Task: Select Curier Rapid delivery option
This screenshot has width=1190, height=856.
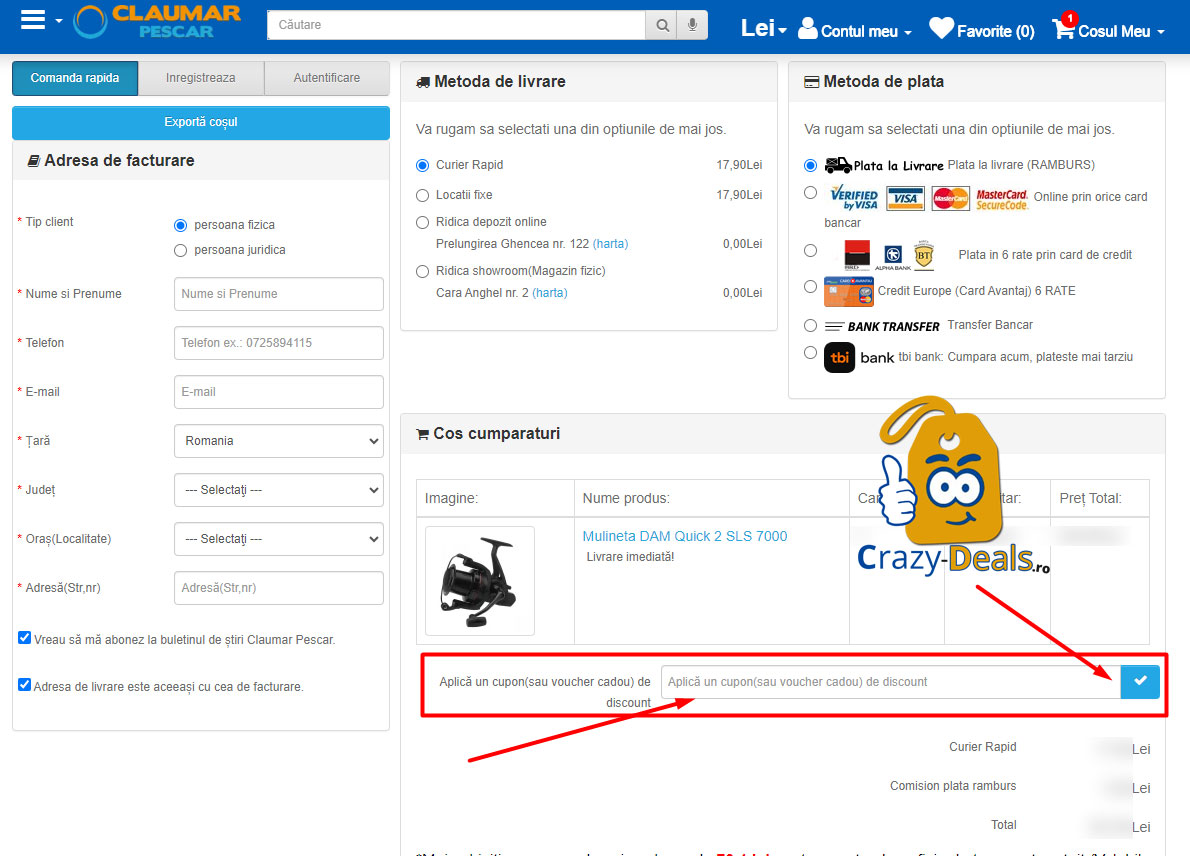Action: (423, 165)
